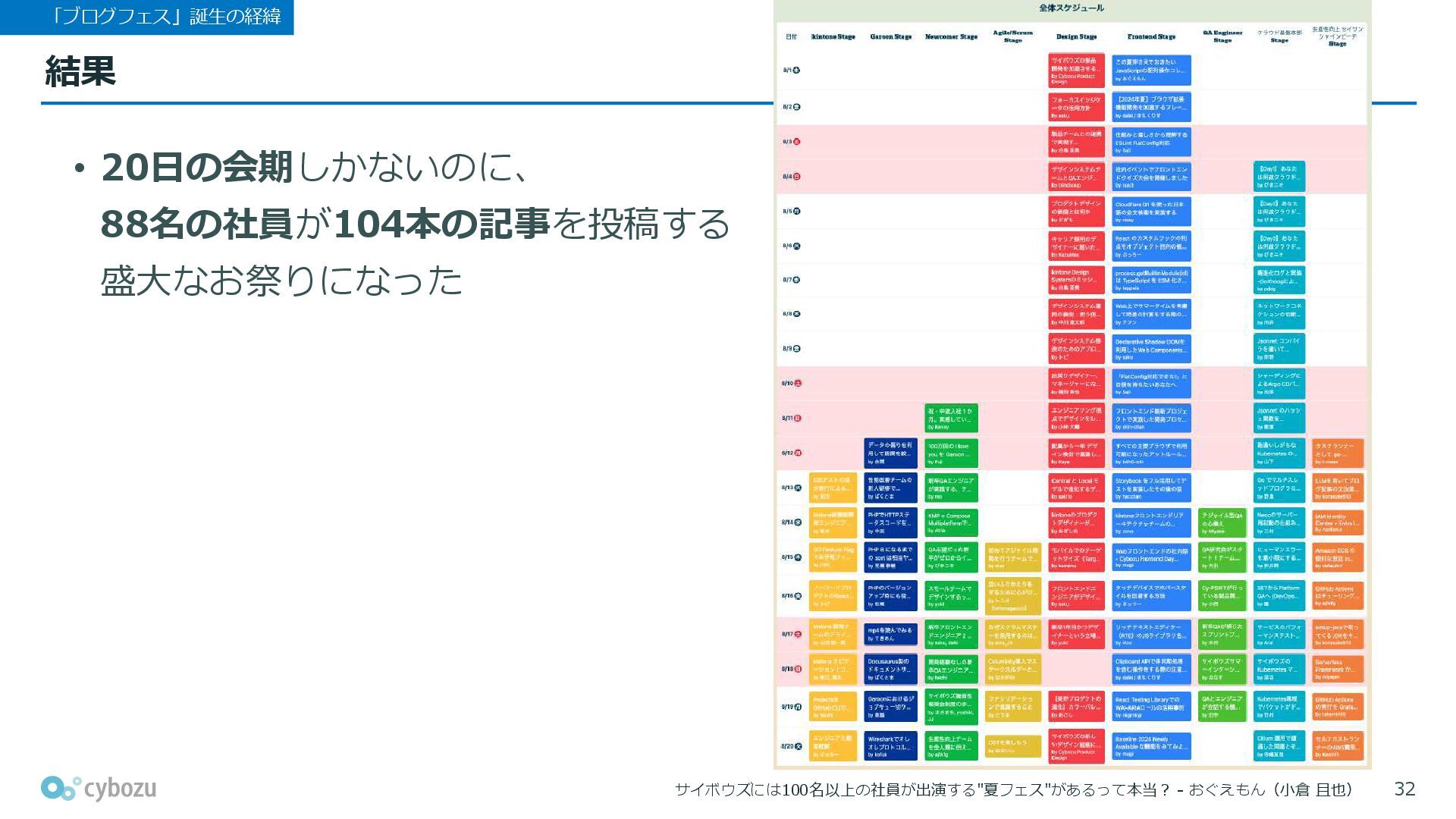The height and width of the screenshot is (819, 1456).
Task: Select the kintone Stage column header
Action: click(833, 37)
